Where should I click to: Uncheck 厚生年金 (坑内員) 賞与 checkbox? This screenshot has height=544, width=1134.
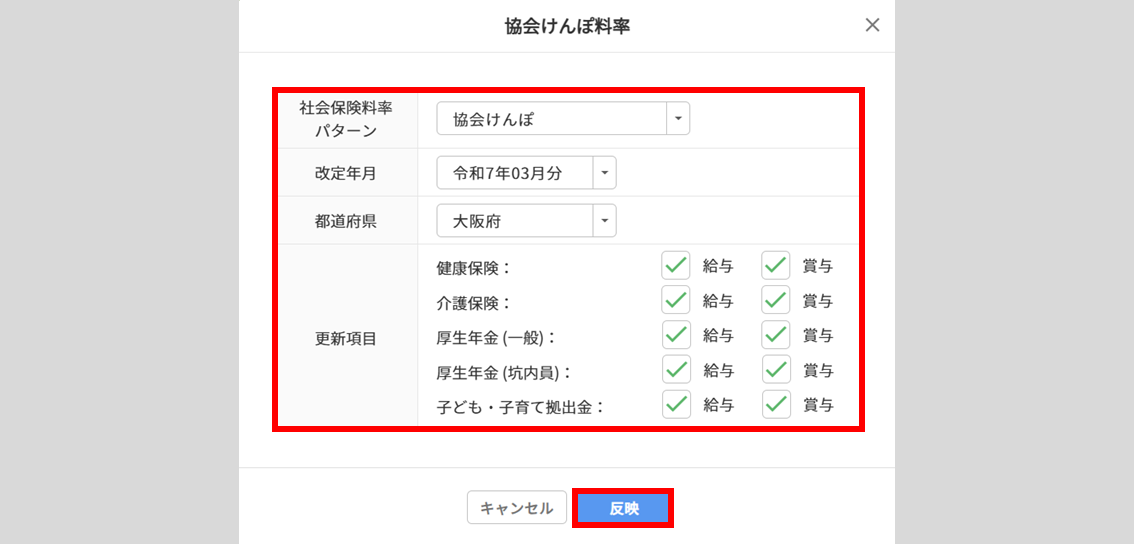pyautogui.click(x=776, y=369)
